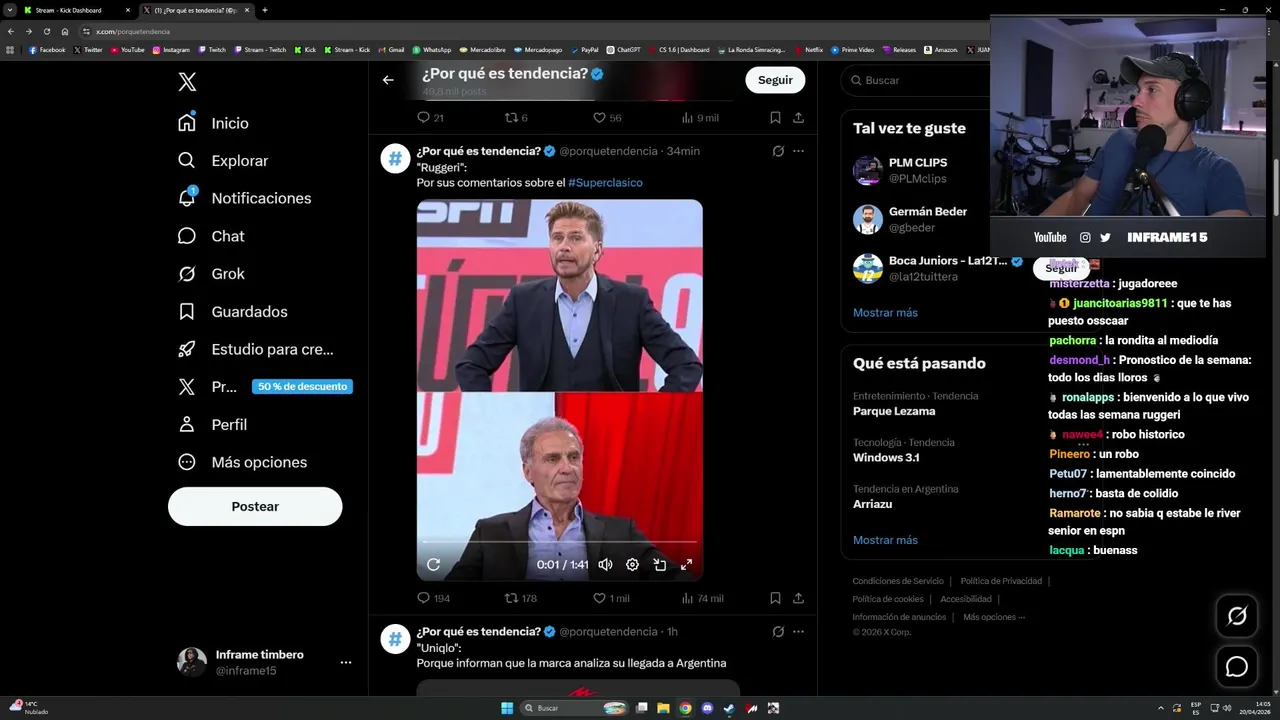Follow ¿Por qué es tendencia? with Seguir button
Image resolution: width=1280 pixels, height=720 pixels.
tap(775, 80)
